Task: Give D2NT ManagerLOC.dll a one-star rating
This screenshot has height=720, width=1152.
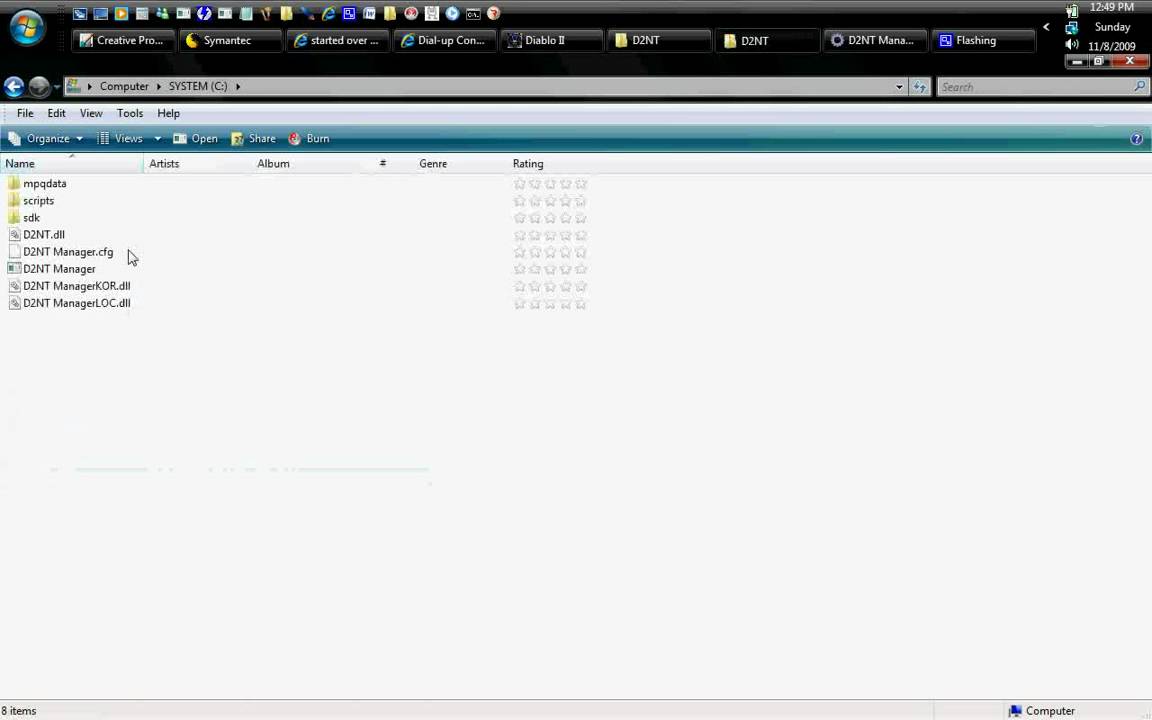Action: pyautogui.click(x=519, y=303)
